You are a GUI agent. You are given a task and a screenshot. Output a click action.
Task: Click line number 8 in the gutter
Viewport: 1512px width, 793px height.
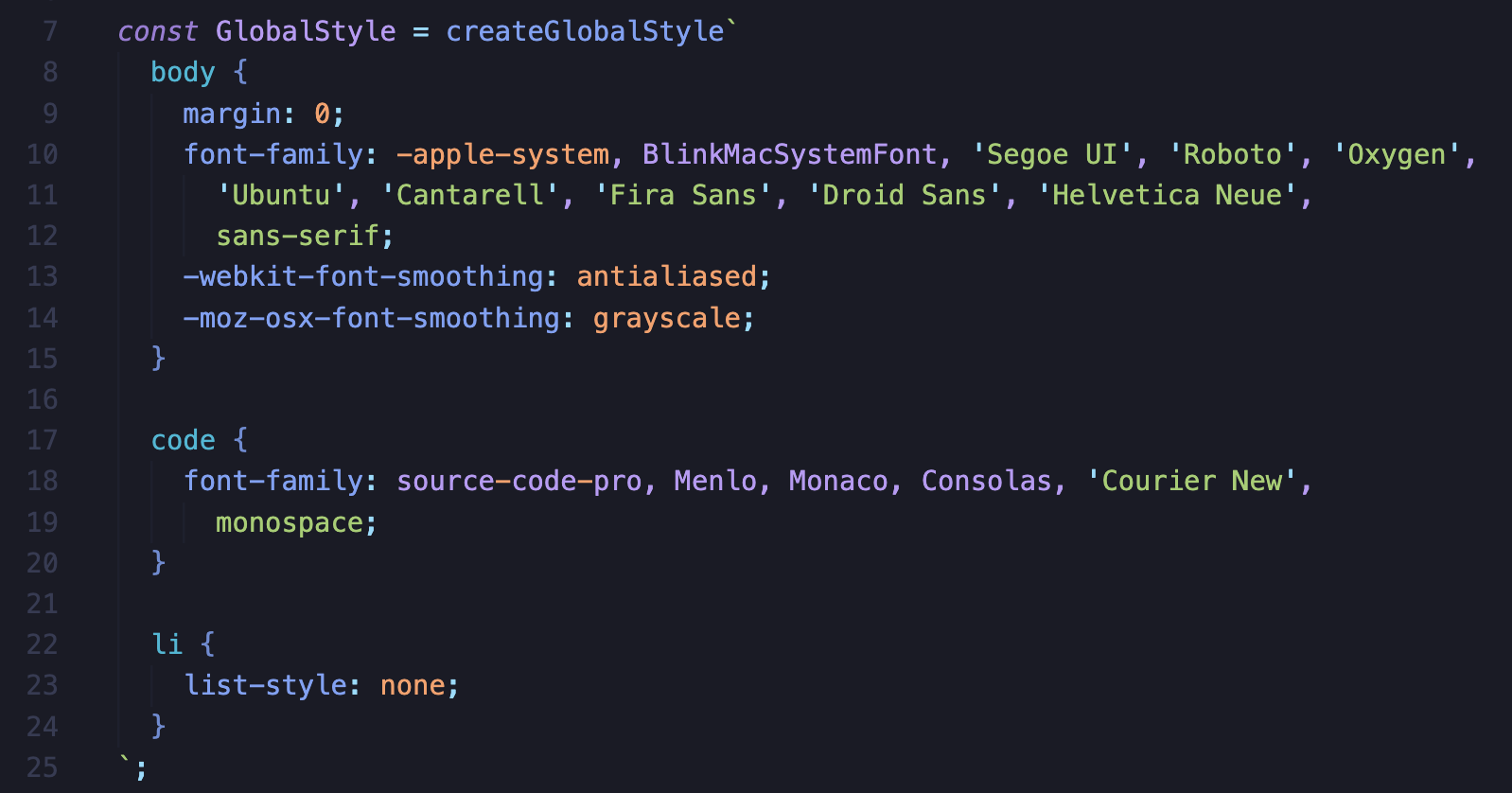(50, 72)
